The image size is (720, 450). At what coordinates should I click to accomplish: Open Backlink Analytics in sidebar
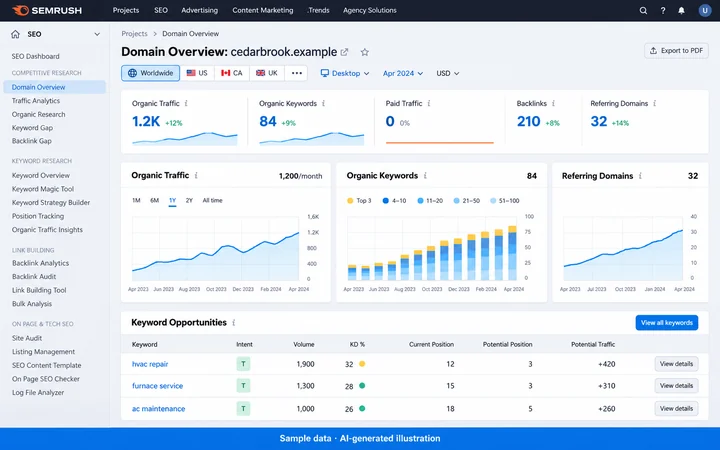[40, 263]
